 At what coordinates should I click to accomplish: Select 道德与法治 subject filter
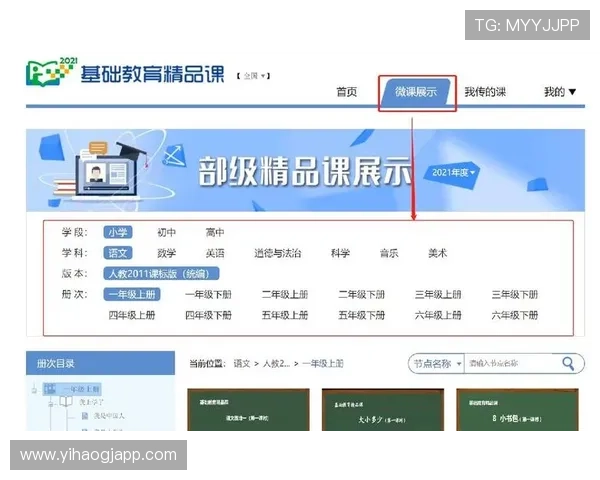pyautogui.click(x=278, y=253)
